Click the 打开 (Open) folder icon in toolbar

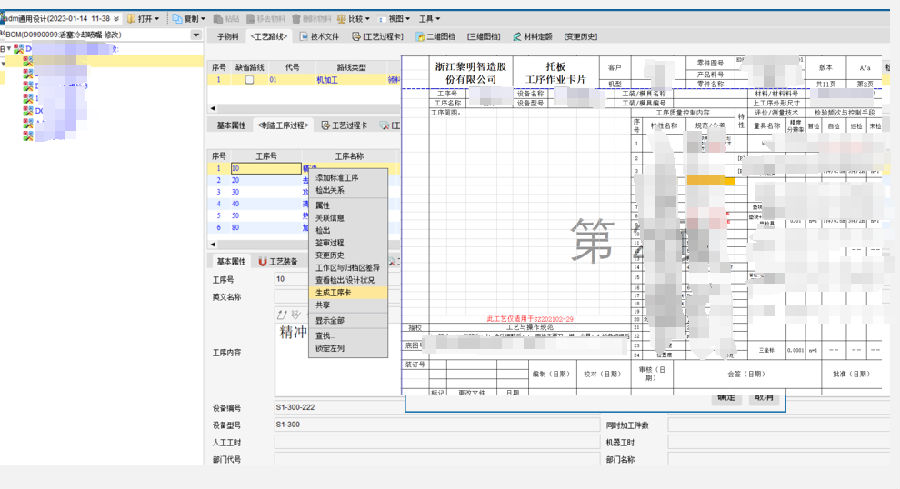pyautogui.click(x=131, y=19)
